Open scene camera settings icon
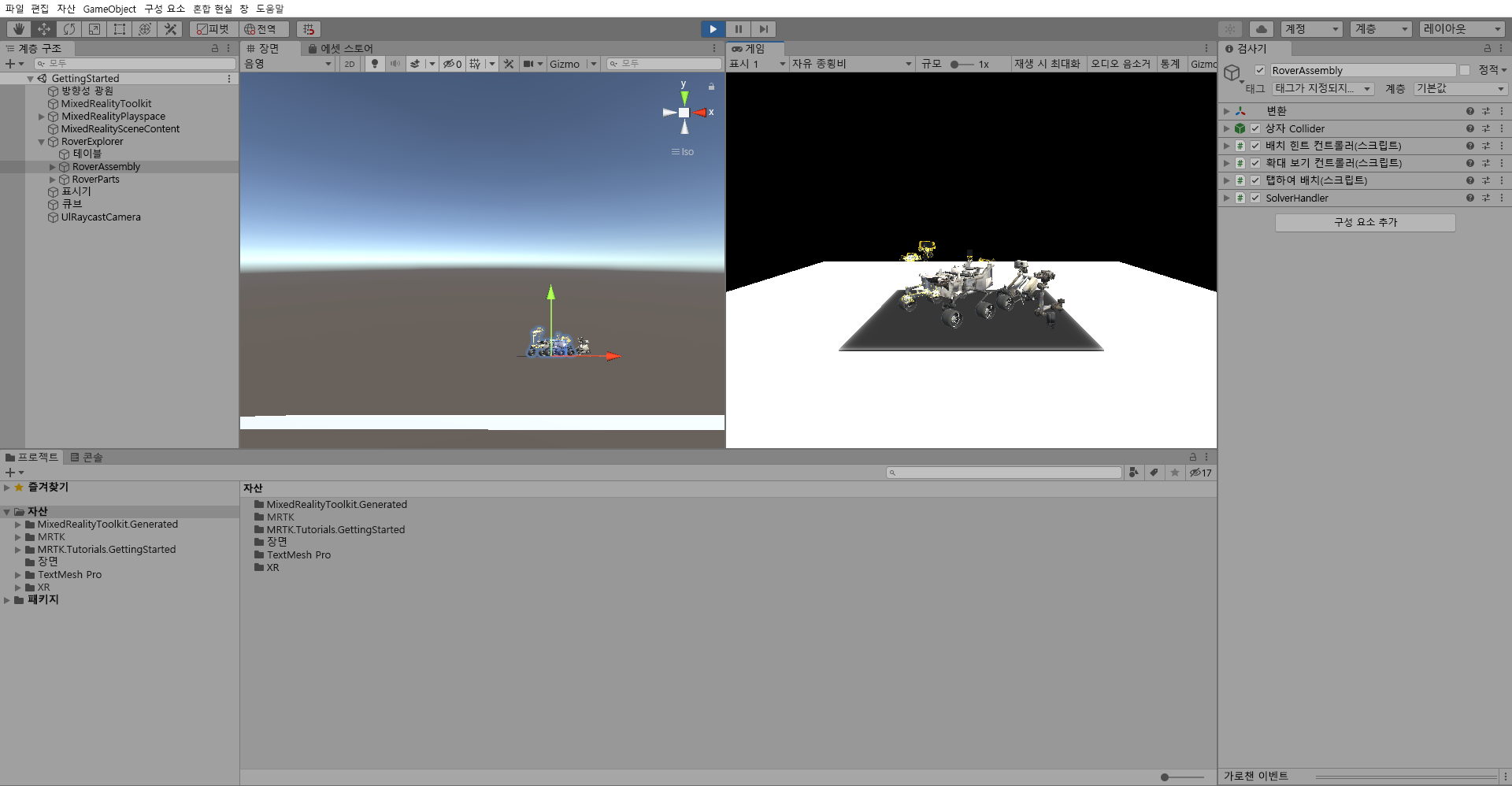The height and width of the screenshot is (786, 1512). [528, 64]
